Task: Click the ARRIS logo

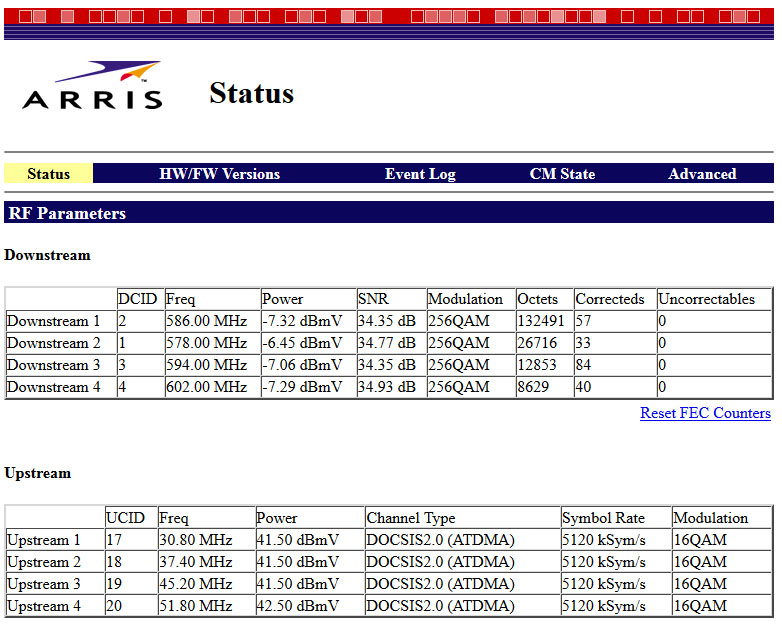Action: click(92, 87)
